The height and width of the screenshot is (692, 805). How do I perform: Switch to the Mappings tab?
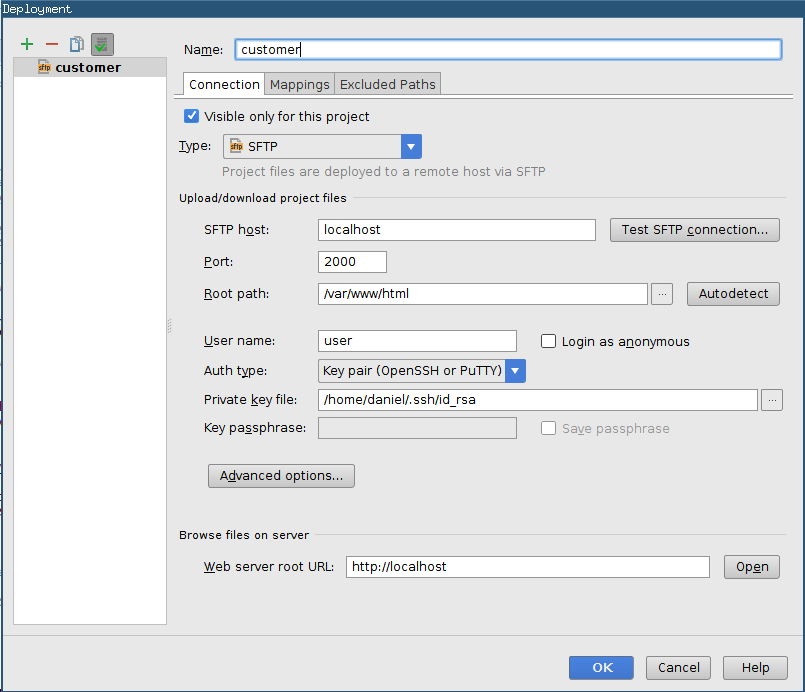coord(299,84)
